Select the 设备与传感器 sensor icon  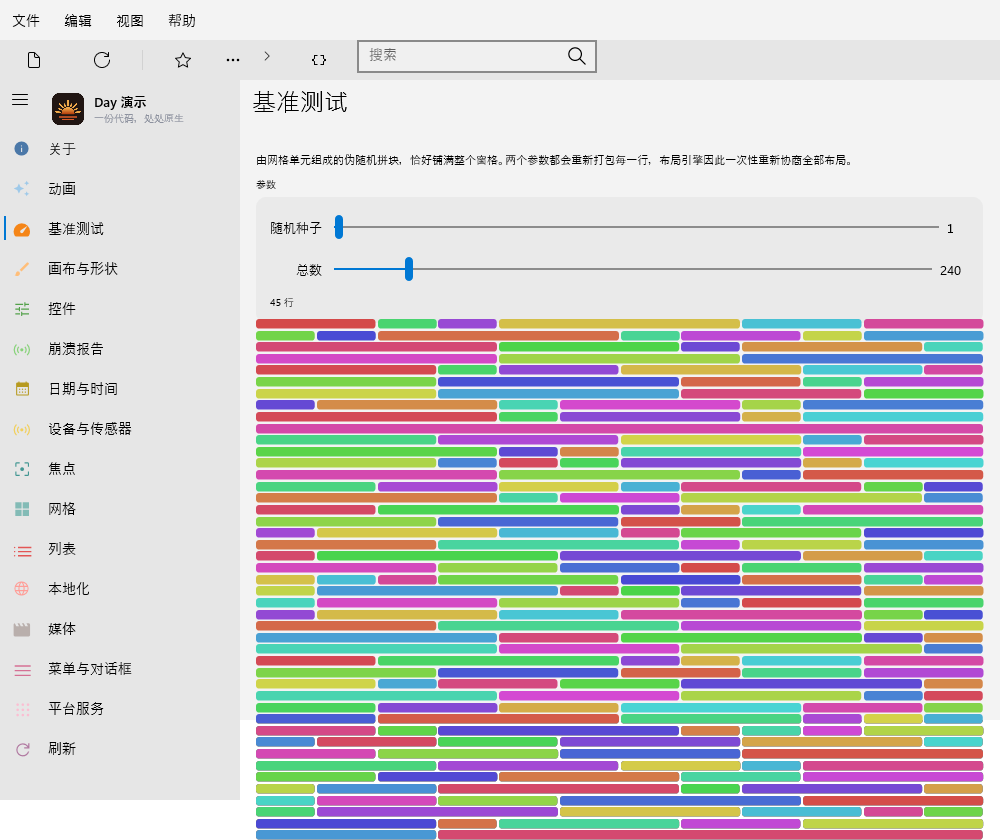22,429
